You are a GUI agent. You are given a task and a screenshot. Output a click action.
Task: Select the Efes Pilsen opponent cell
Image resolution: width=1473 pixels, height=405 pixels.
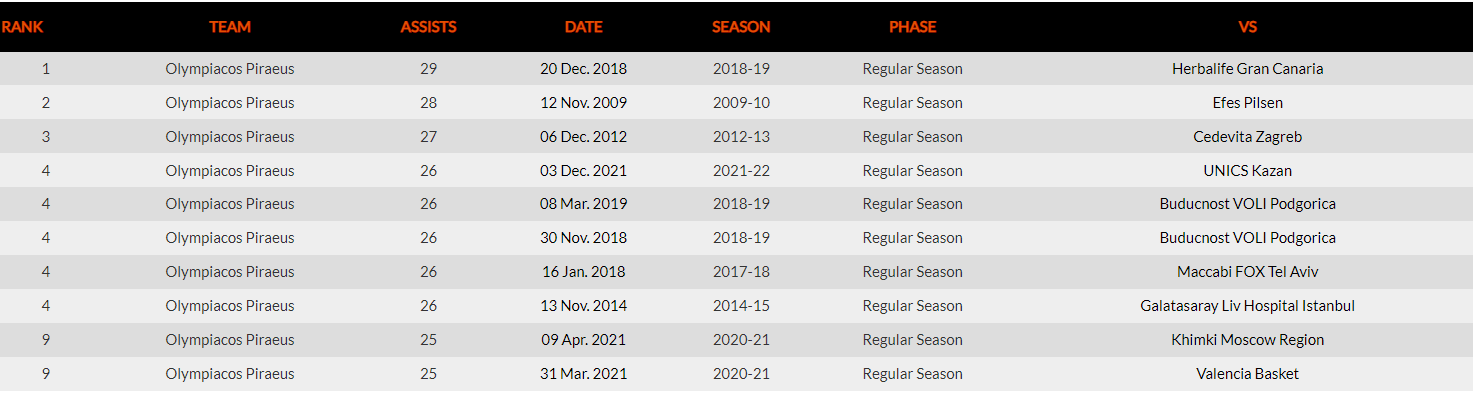coord(1247,103)
